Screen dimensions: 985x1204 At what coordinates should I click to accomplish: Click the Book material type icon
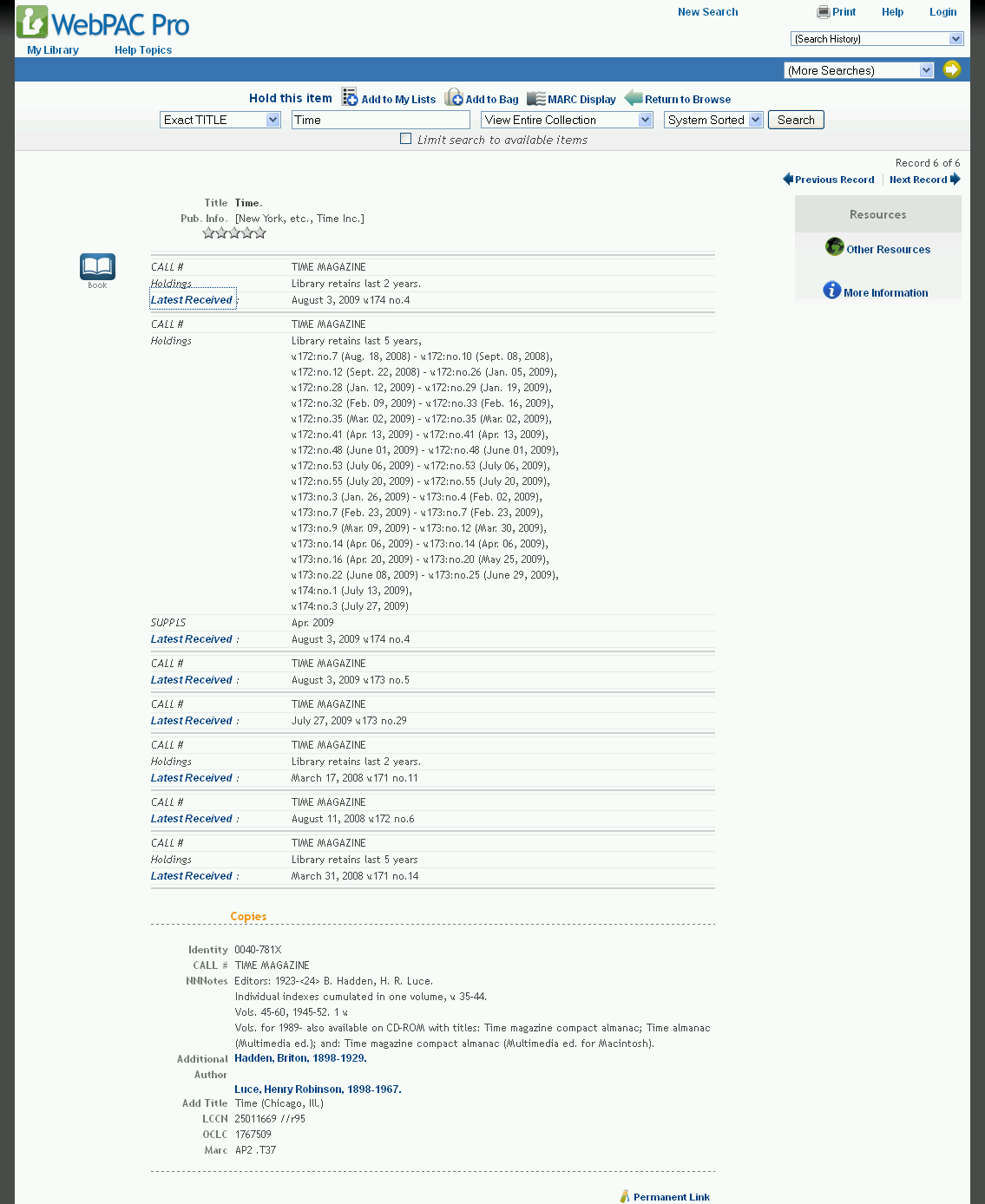pos(97,267)
